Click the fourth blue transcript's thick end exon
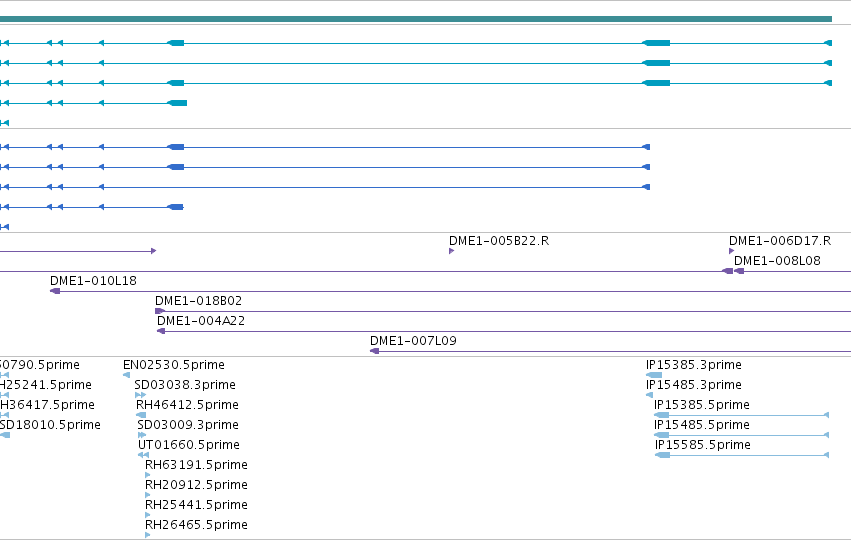 (176, 207)
